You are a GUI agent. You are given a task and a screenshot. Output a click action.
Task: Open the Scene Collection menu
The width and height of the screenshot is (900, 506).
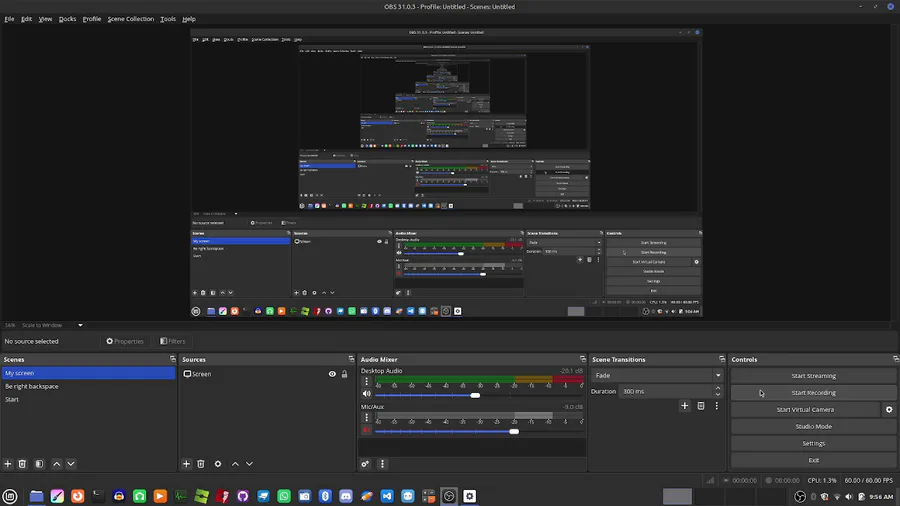[x=131, y=19]
